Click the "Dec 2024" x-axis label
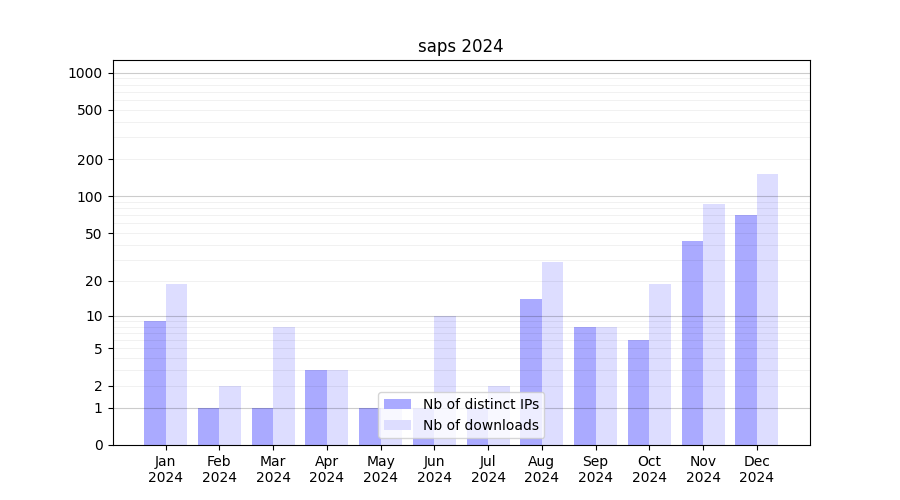The height and width of the screenshot is (500, 900). click(x=757, y=469)
